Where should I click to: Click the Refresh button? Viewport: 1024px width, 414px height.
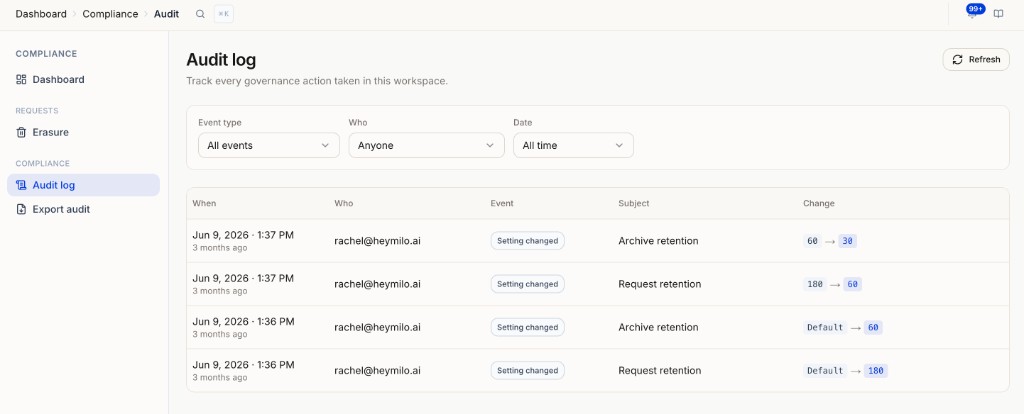976,59
